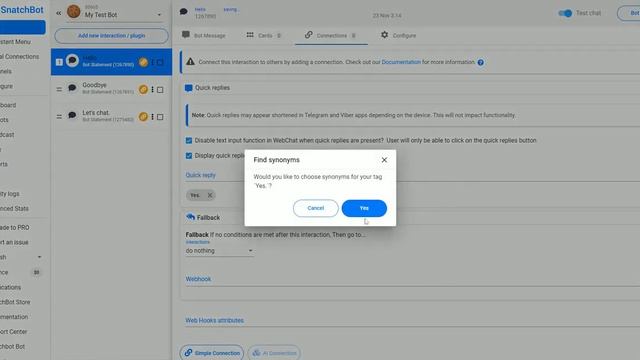Open the Let's chat interaction row
The height and width of the screenshot is (360, 640).
point(111,116)
